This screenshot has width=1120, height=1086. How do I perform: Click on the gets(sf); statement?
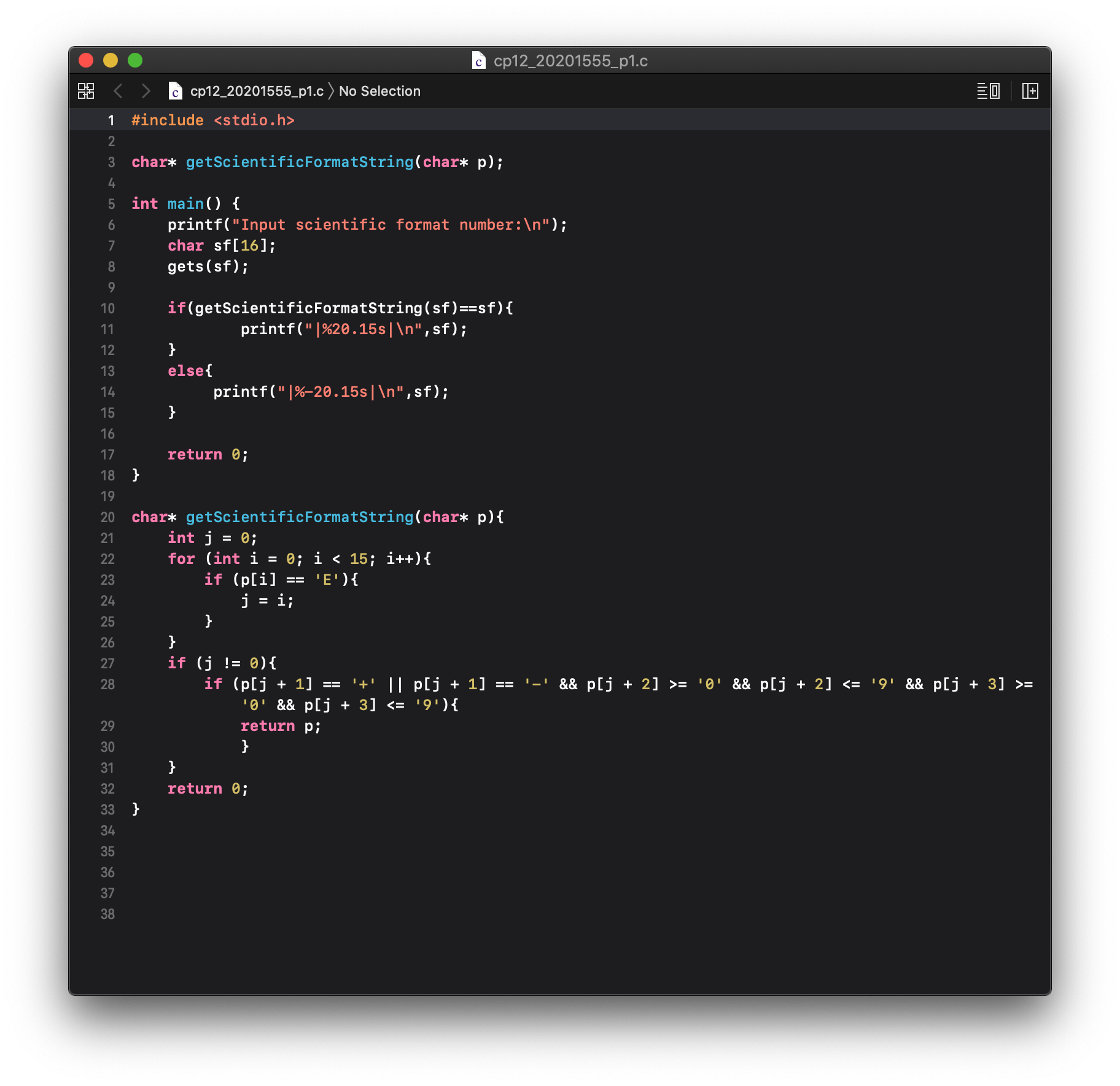point(208,267)
